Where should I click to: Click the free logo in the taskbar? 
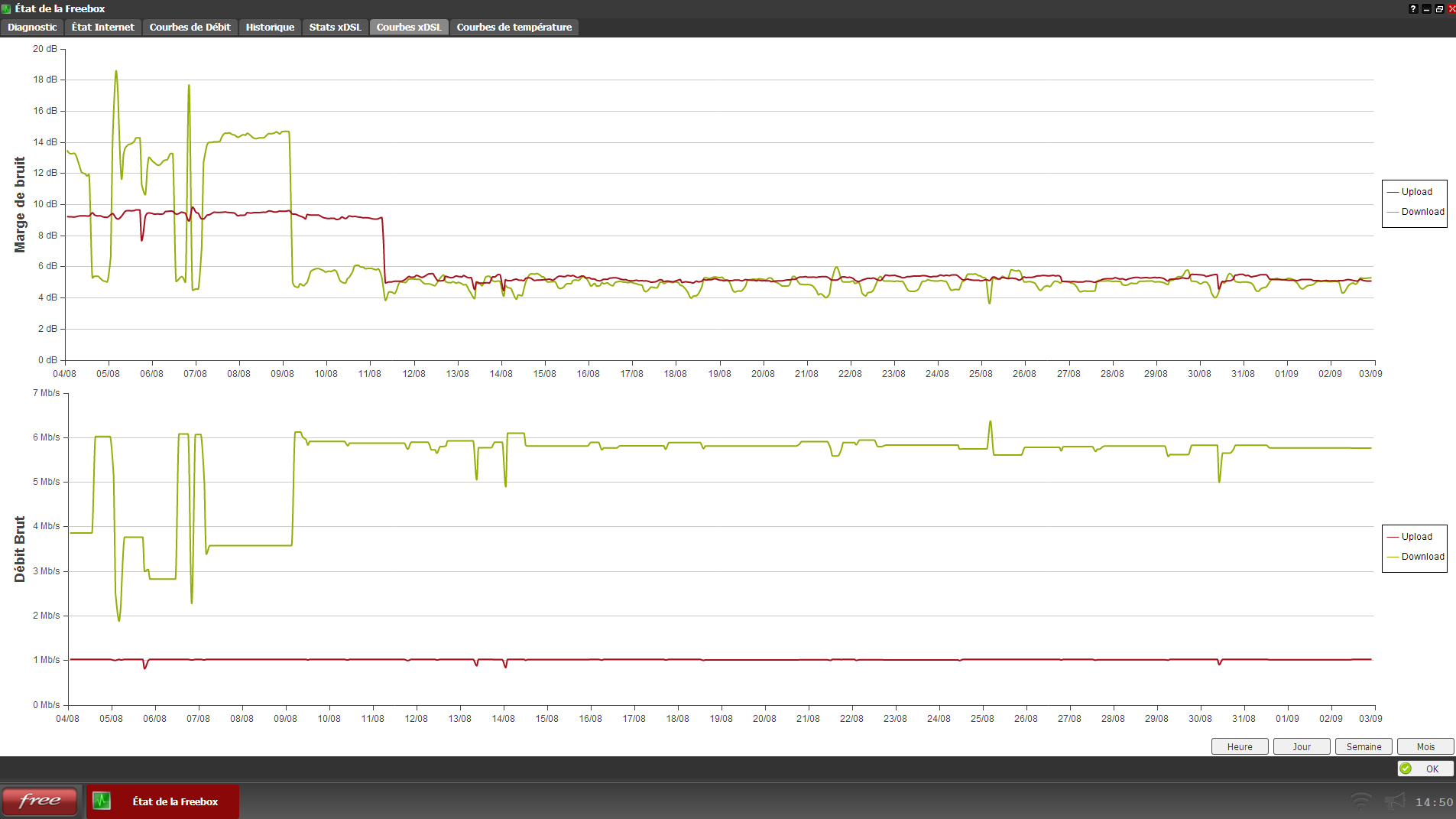pos(40,801)
